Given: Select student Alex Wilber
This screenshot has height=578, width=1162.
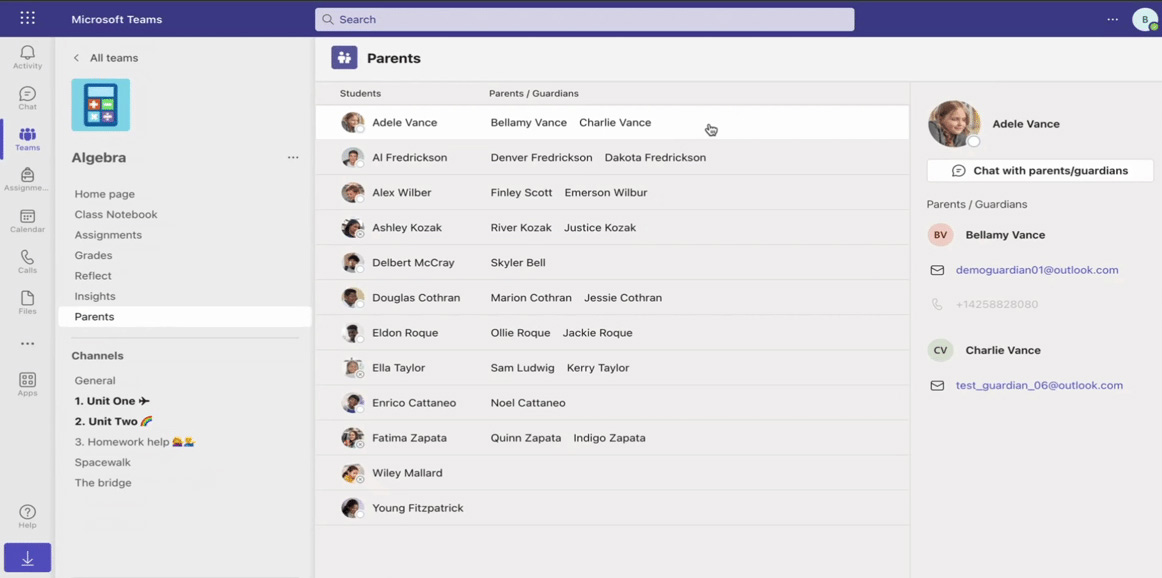Looking at the screenshot, I should tap(402, 193).
